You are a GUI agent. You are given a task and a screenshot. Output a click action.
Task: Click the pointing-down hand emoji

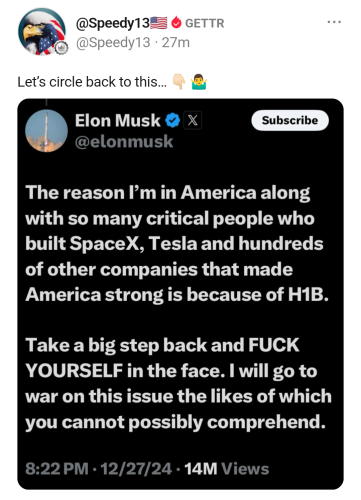click(179, 82)
